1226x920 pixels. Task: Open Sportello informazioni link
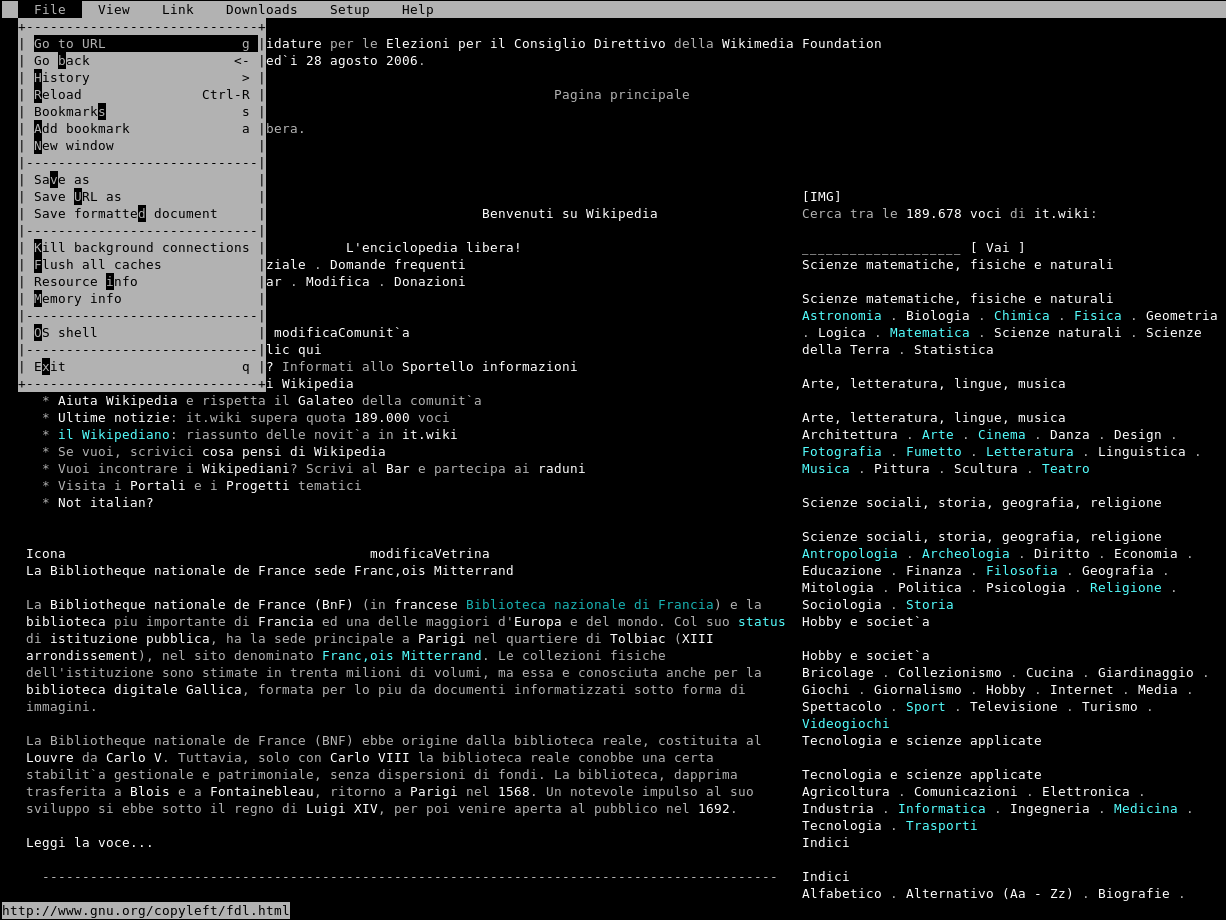pos(490,367)
